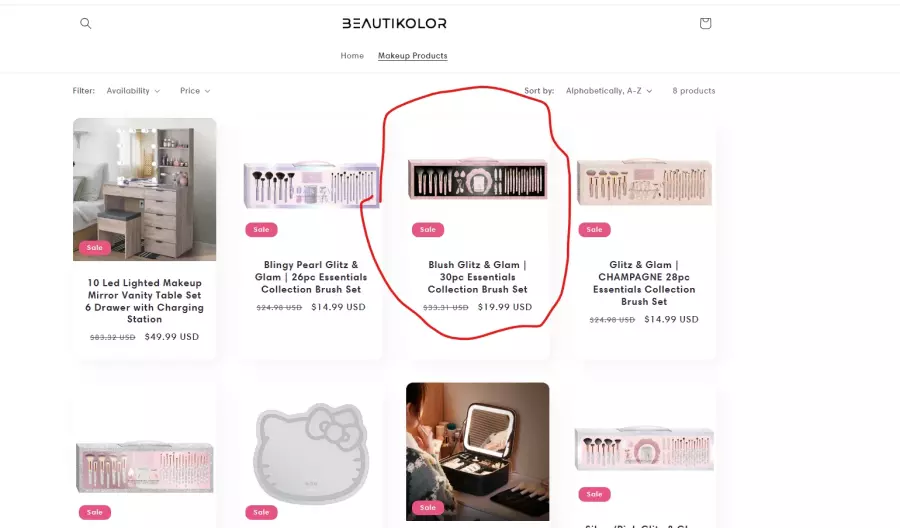The height and width of the screenshot is (528, 900).
Task: Select the Makeup Products menu item
Action: tap(413, 56)
